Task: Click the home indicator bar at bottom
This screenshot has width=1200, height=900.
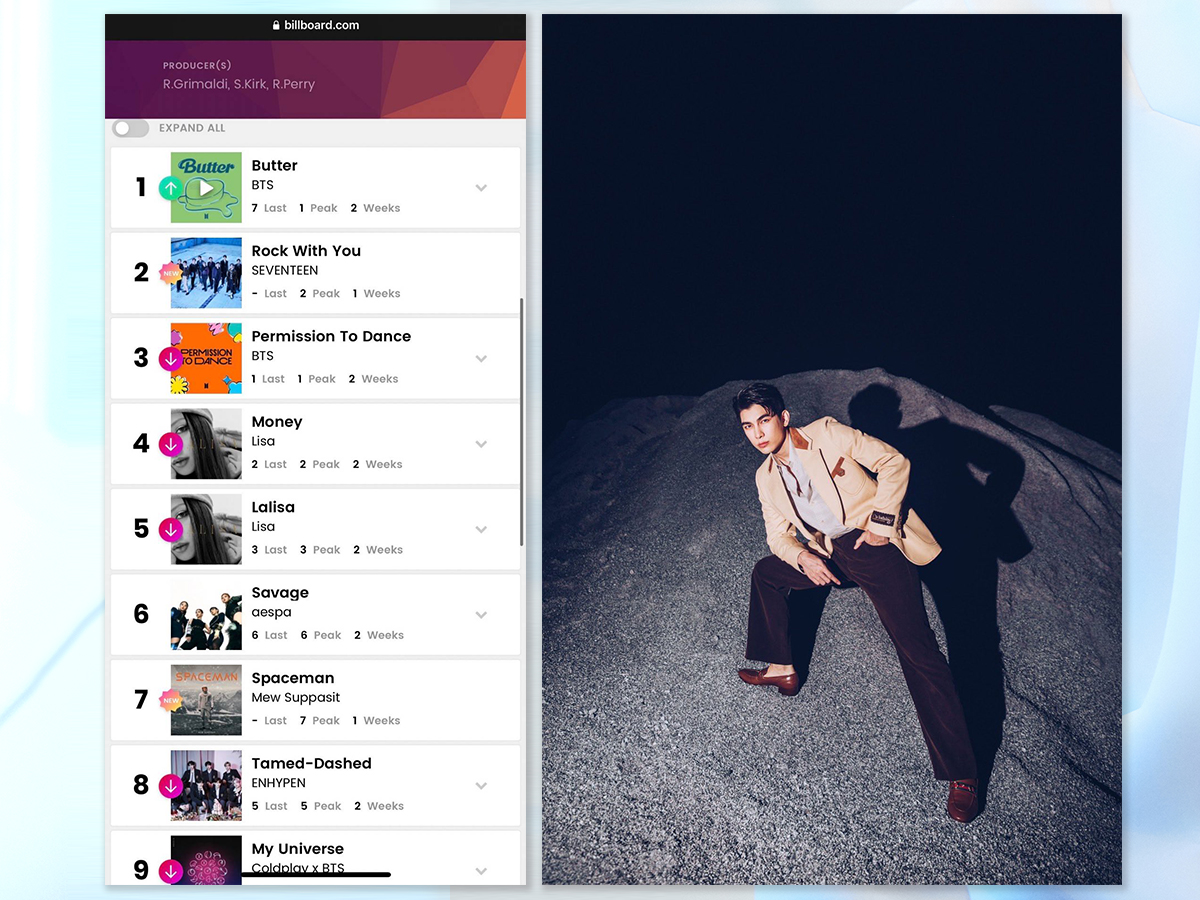Action: (x=316, y=875)
